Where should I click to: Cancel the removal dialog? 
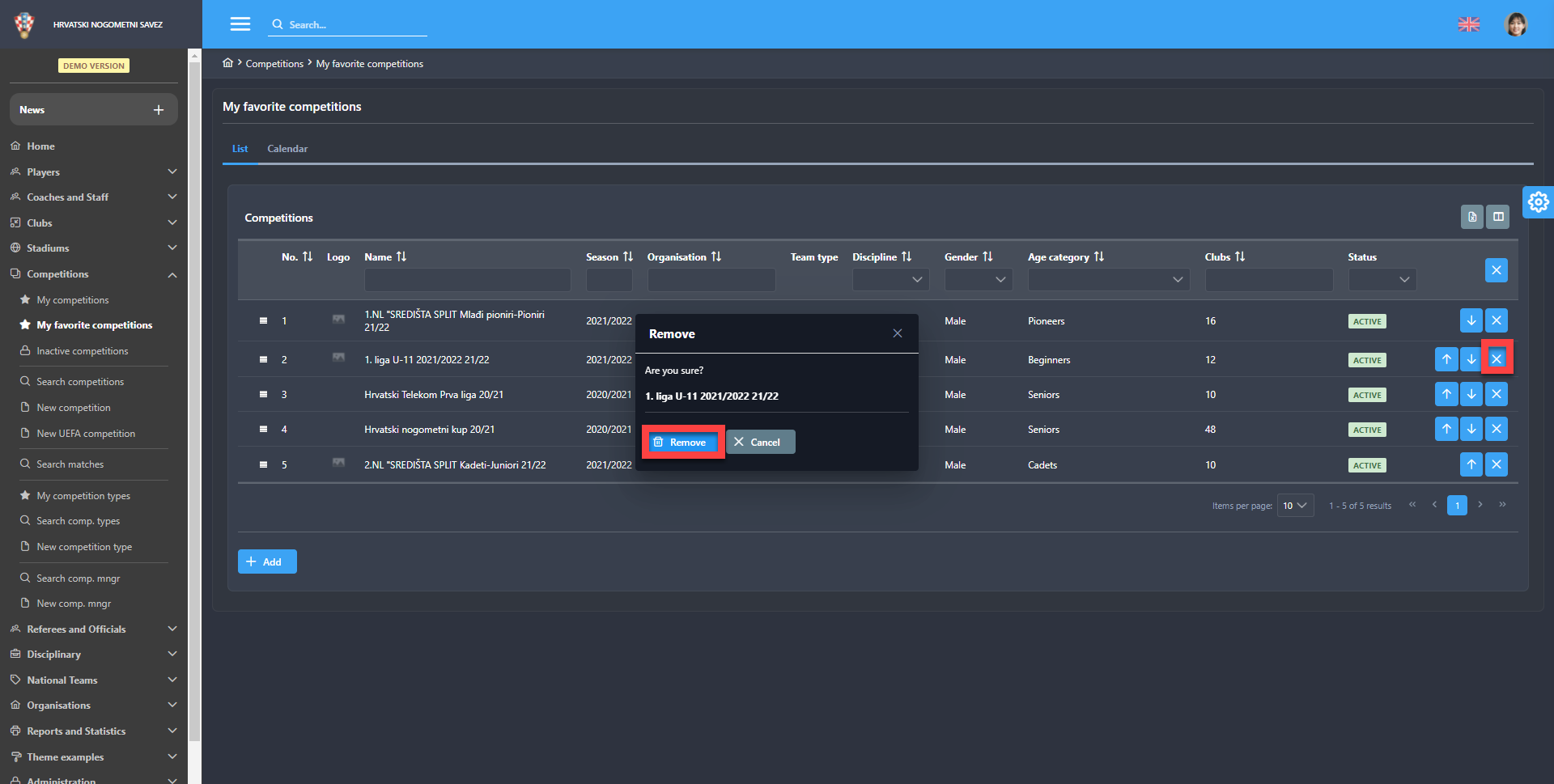tap(760, 442)
